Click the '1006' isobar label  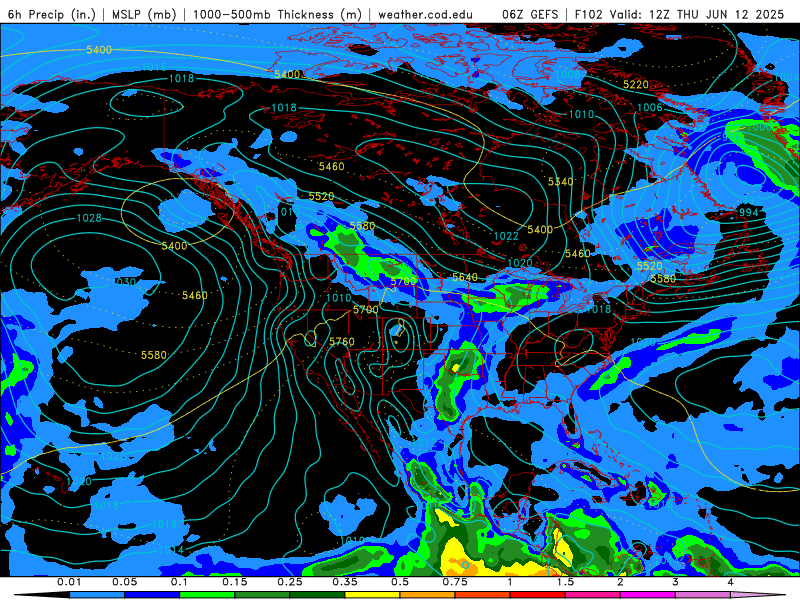pyautogui.click(x=649, y=107)
